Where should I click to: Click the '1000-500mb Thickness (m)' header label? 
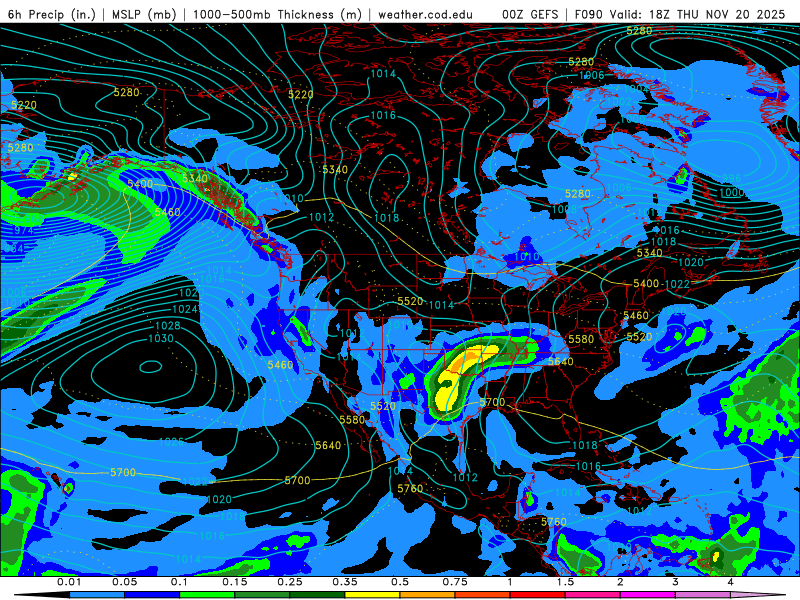277,14
